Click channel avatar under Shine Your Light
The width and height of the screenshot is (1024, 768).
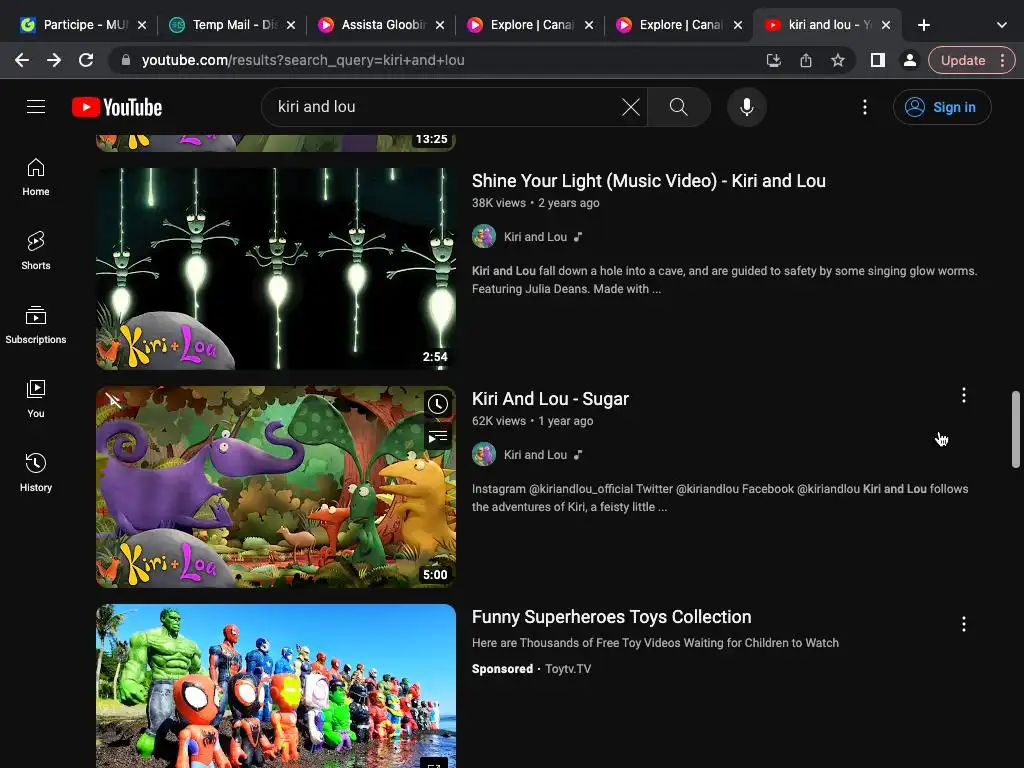[484, 236]
